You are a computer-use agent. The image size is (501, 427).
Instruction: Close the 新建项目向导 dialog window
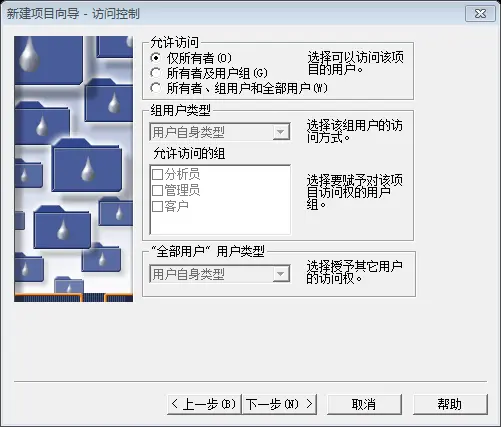click(x=480, y=14)
